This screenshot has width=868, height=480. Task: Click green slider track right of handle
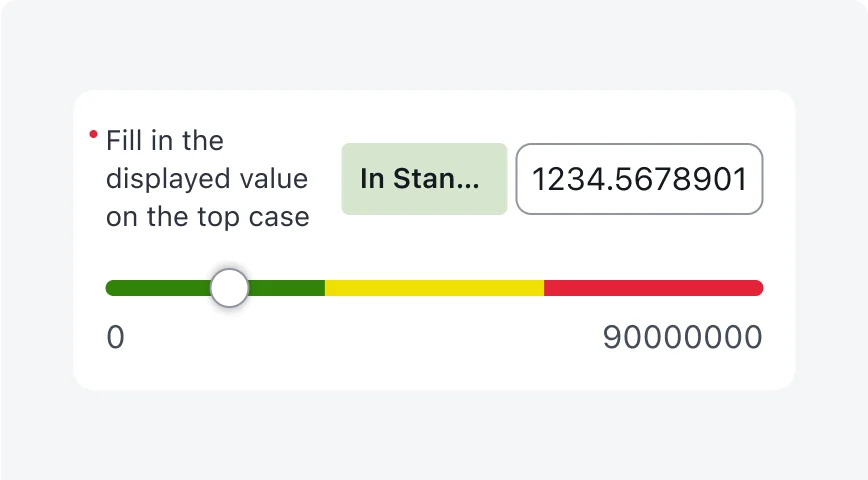[x=287, y=288]
